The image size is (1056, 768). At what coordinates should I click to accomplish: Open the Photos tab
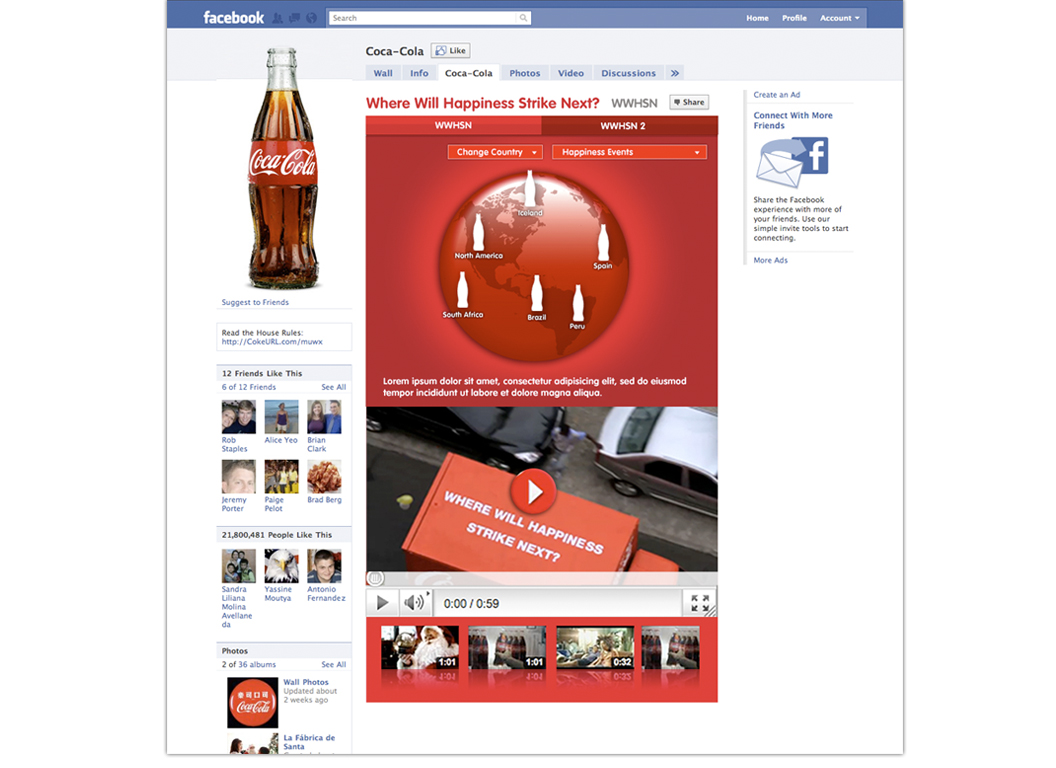(524, 73)
